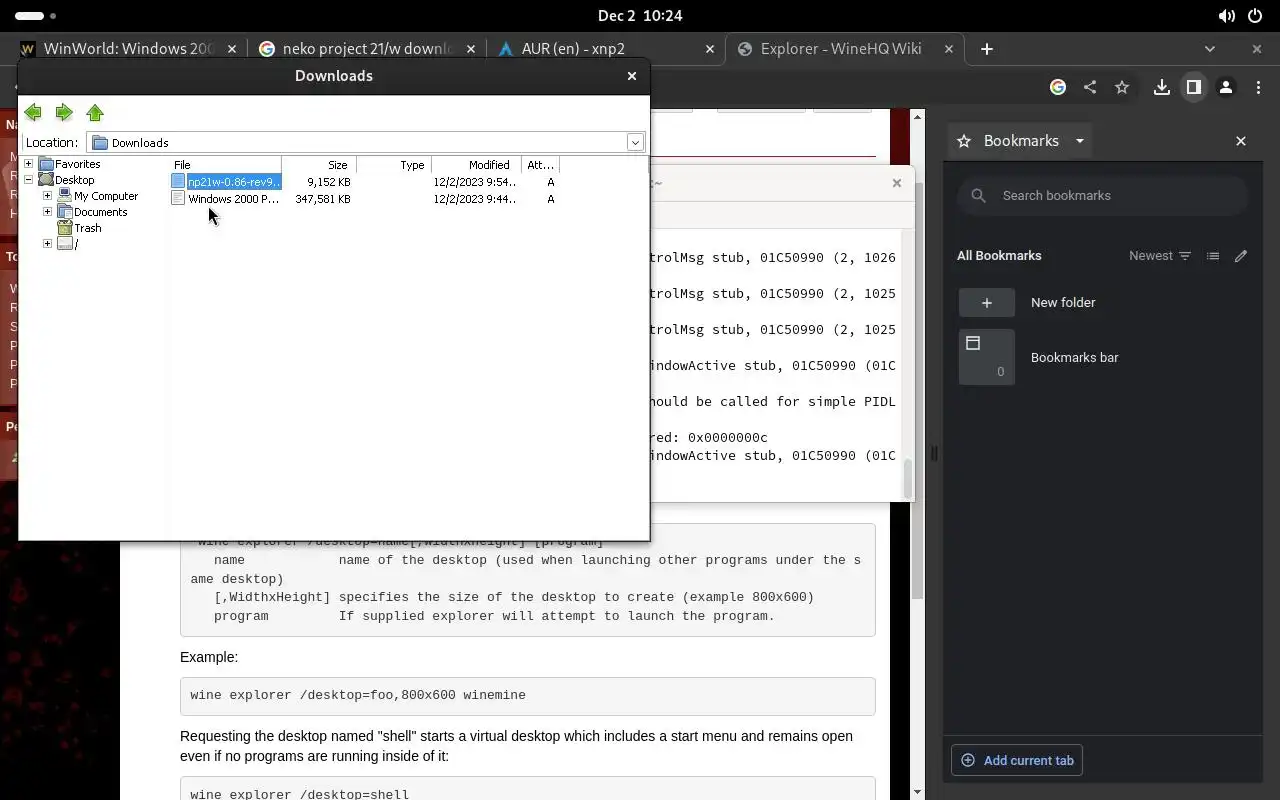Viewport: 1280px width, 800px height.
Task: Open the Newest sort dropdown
Action: (x=1160, y=256)
